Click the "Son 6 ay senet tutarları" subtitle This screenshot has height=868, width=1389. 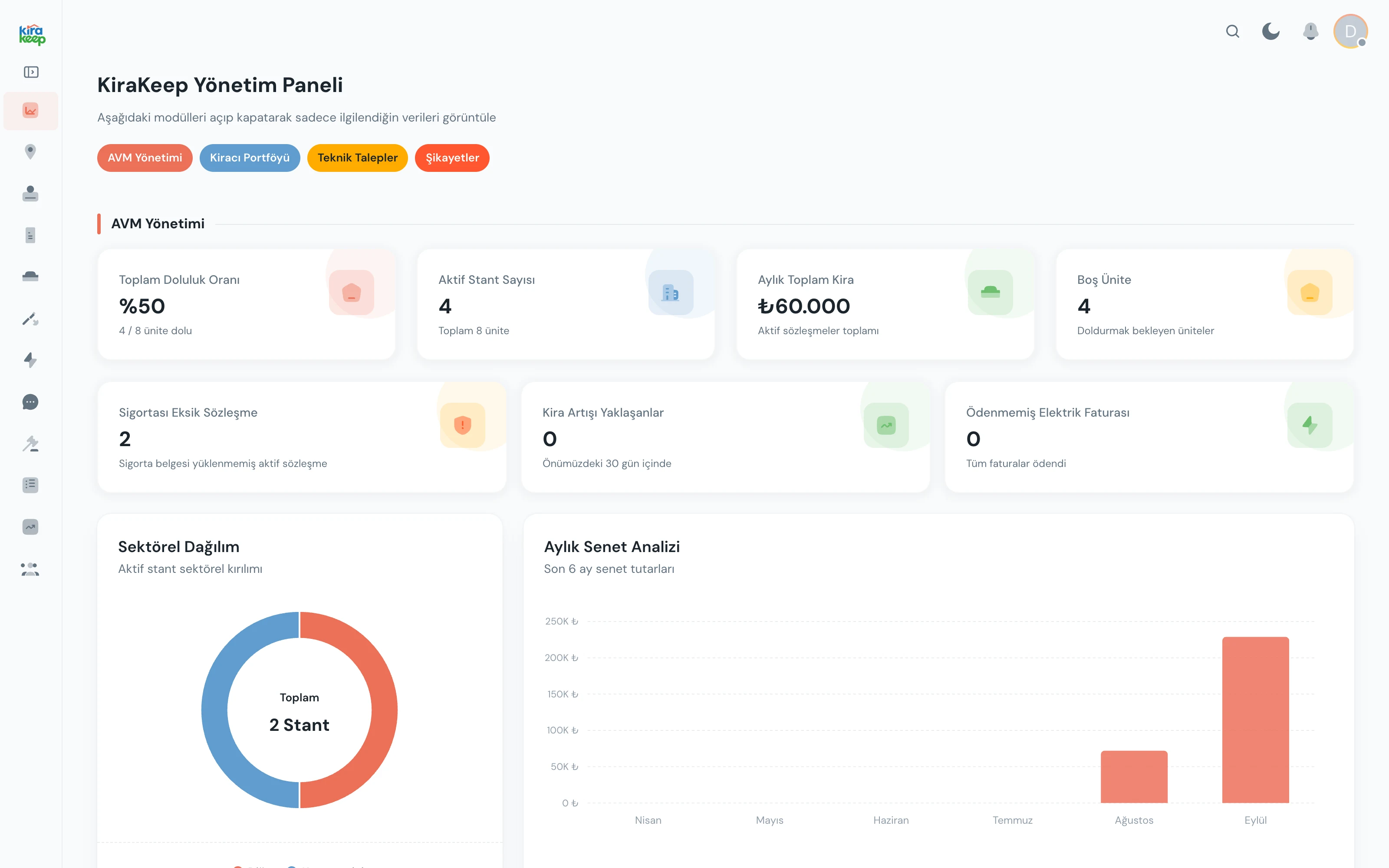pos(609,569)
